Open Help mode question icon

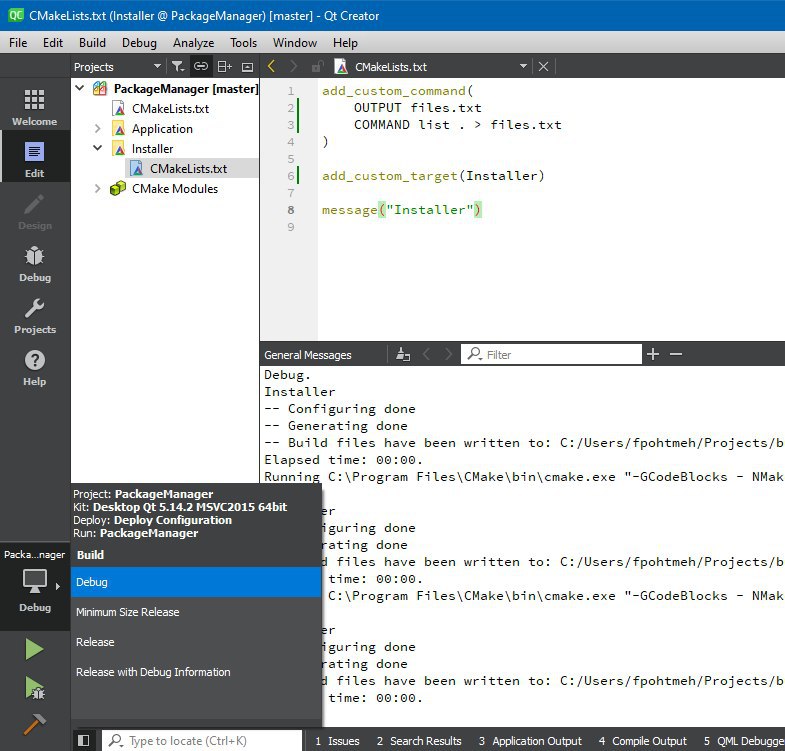pyautogui.click(x=35, y=367)
